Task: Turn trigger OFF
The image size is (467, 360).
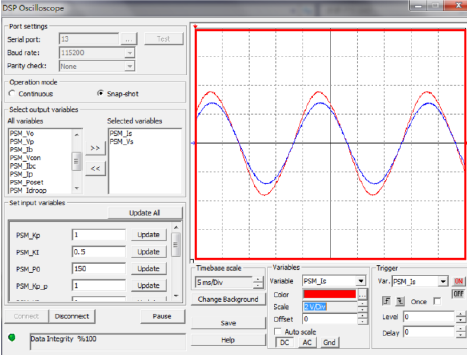Action: [x=459, y=294]
